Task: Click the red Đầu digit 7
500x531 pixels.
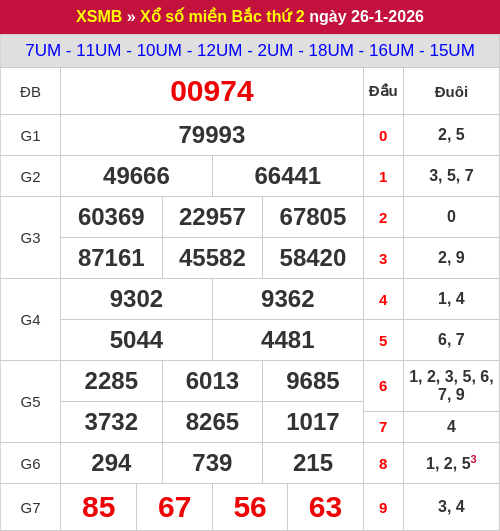Action: coord(383,427)
